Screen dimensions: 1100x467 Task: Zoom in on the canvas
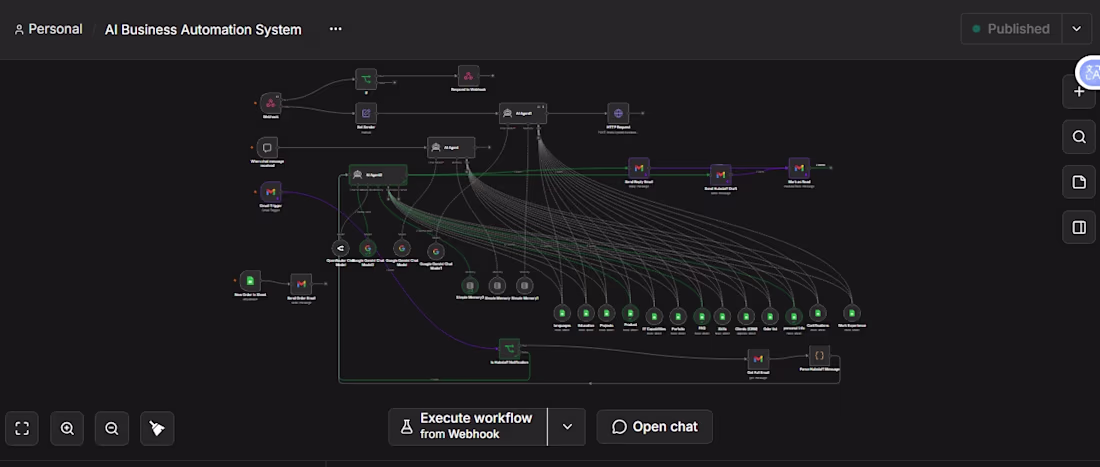(x=67, y=428)
